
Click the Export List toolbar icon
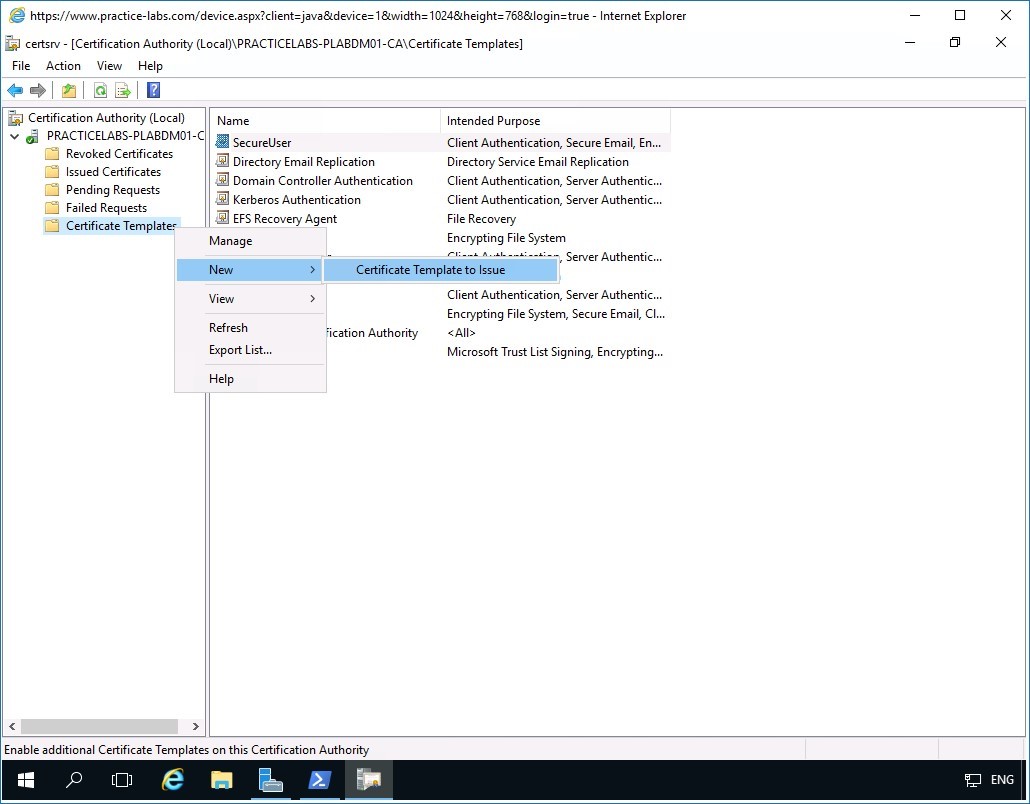tap(122, 90)
